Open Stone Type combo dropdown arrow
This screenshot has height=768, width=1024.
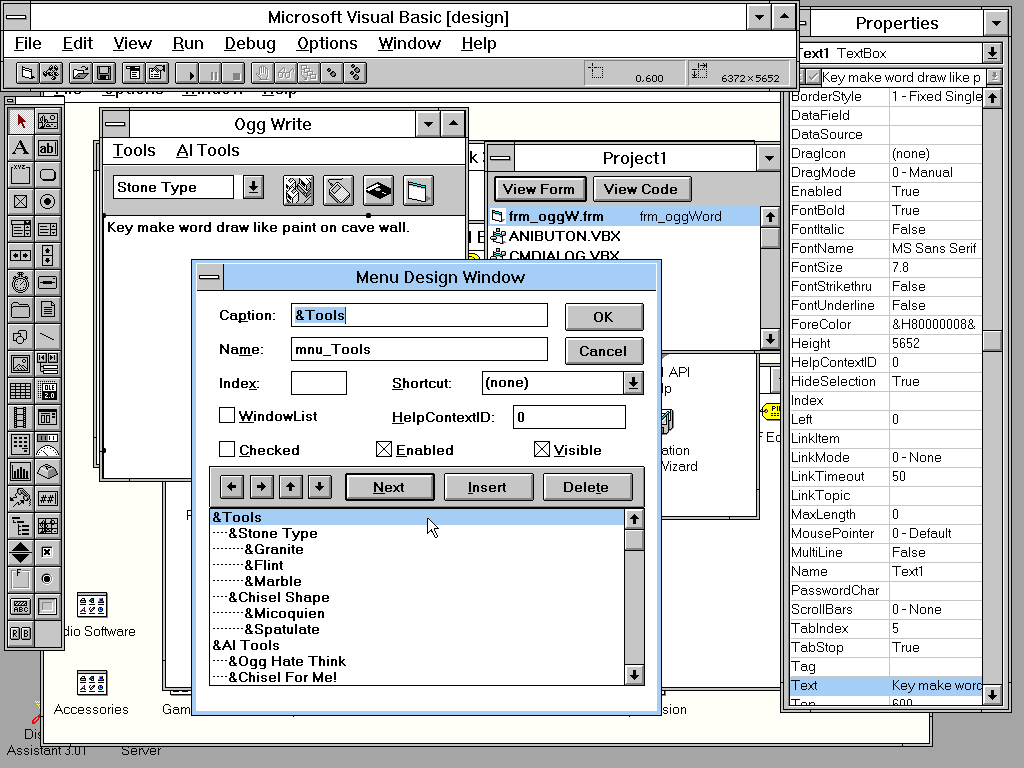[x=253, y=187]
